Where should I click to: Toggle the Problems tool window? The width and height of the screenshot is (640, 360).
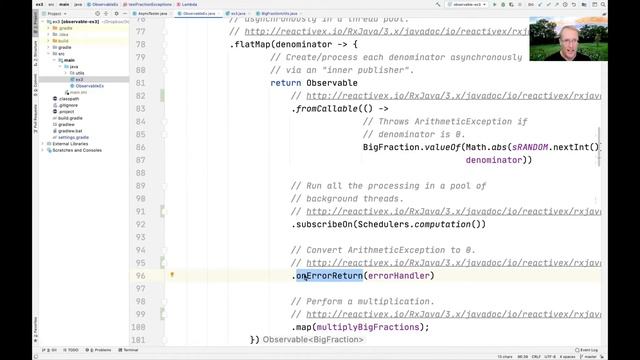click(98, 350)
